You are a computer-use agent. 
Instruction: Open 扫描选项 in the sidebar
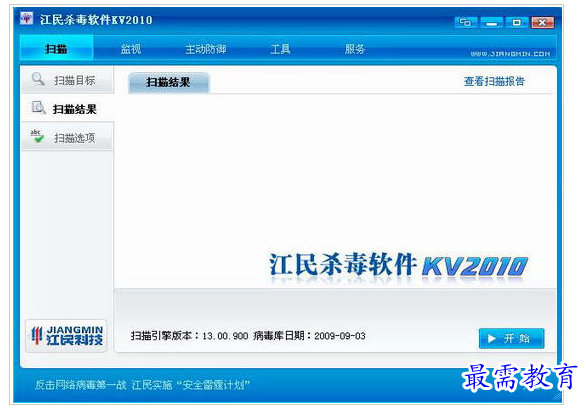(67, 137)
